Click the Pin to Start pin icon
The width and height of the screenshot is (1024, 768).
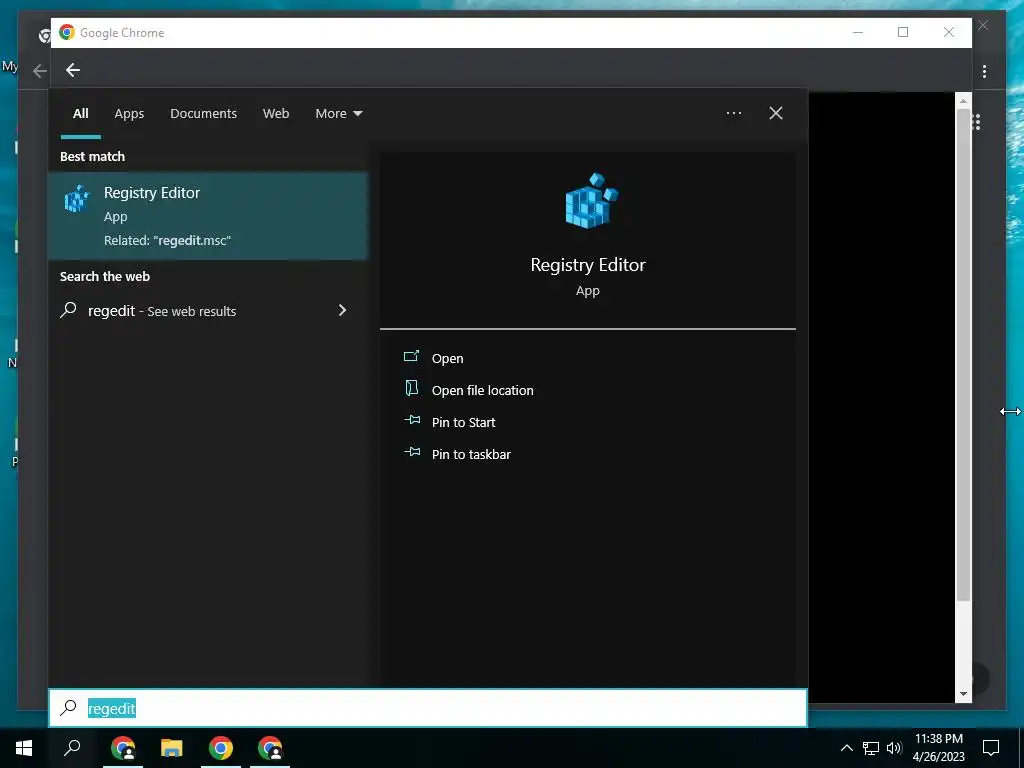pos(411,420)
